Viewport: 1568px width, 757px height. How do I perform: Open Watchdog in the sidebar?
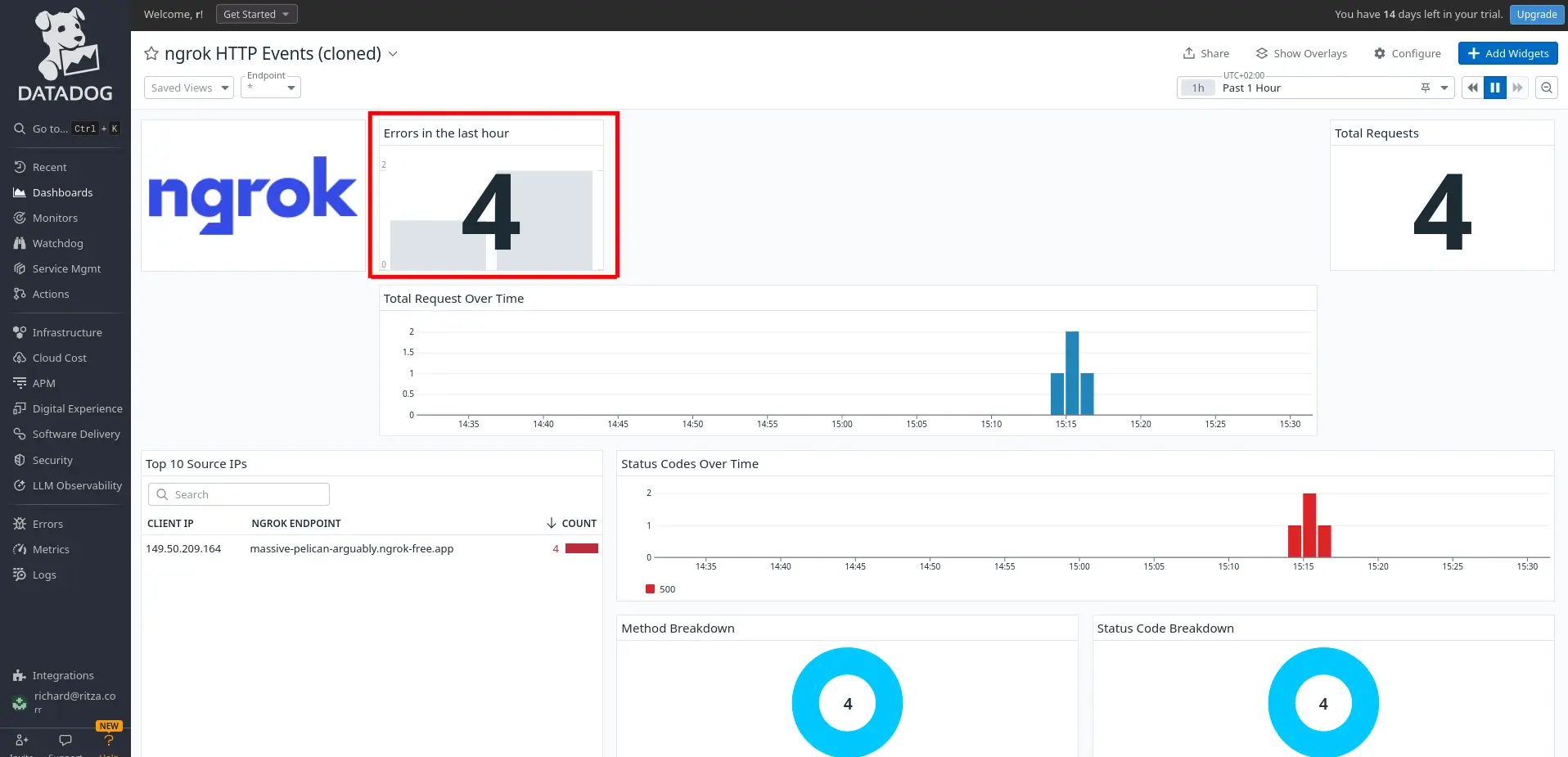click(x=57, y=243)
